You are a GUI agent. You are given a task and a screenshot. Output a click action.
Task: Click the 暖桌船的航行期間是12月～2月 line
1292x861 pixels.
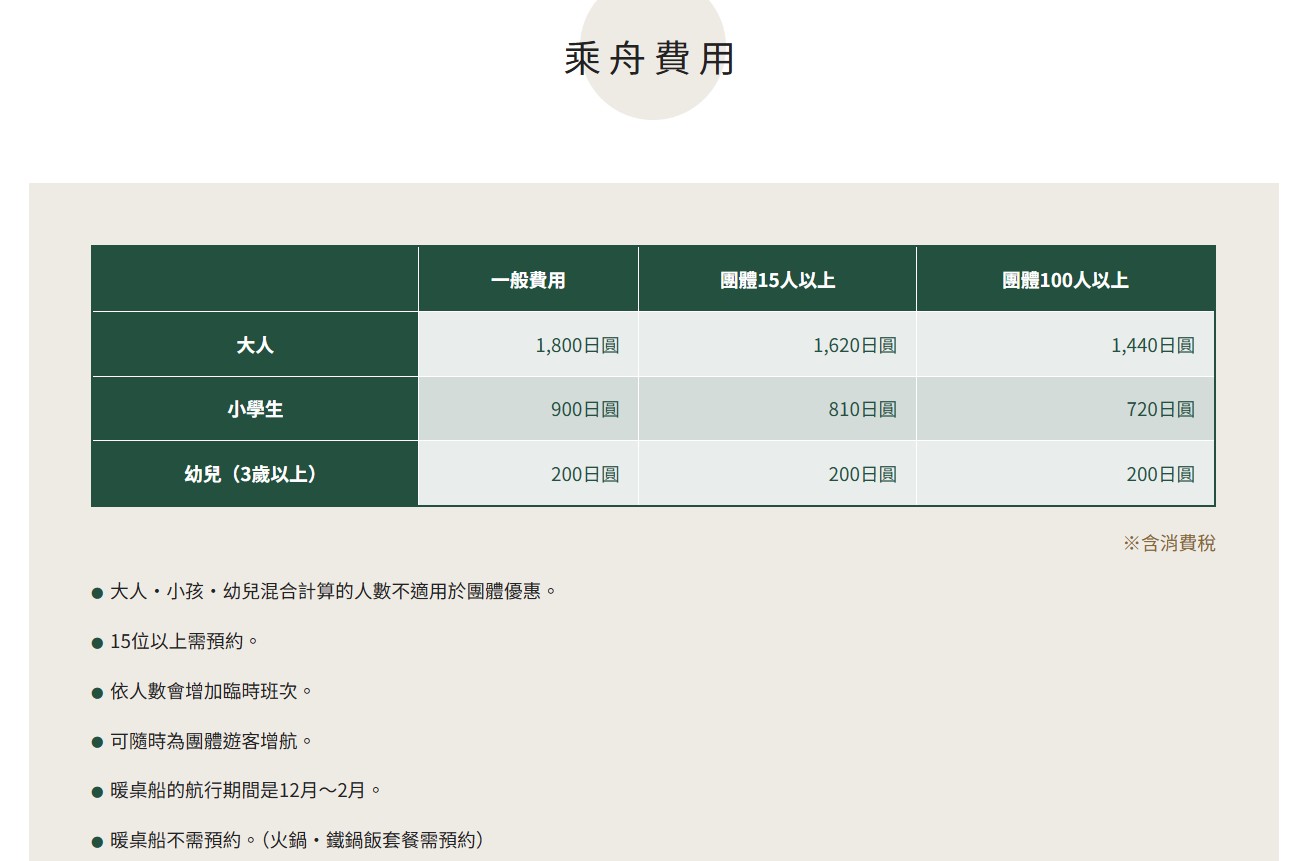pyautogui.click(x=245, y=791)
